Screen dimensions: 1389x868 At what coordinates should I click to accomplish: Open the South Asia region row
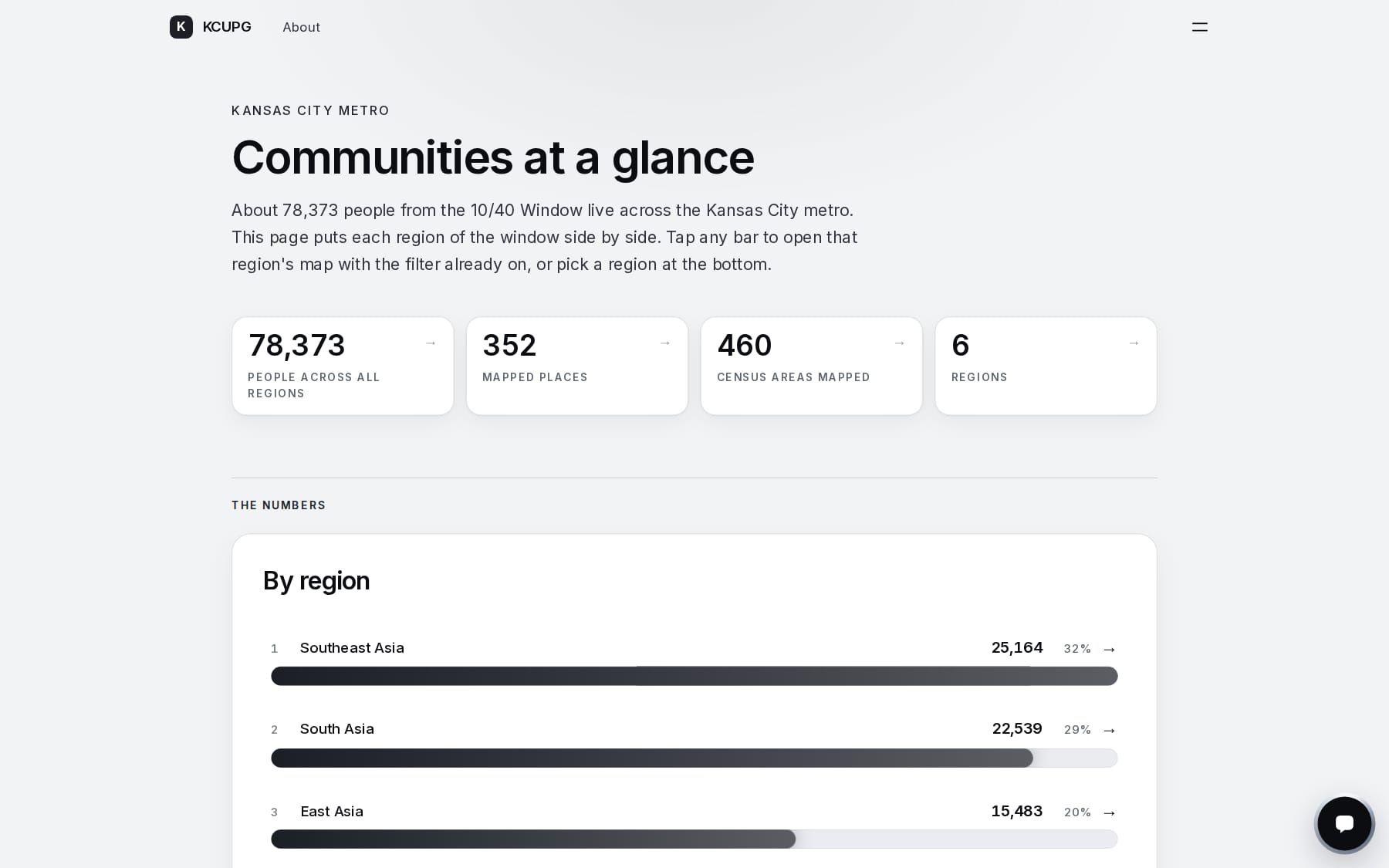[694, 743]
